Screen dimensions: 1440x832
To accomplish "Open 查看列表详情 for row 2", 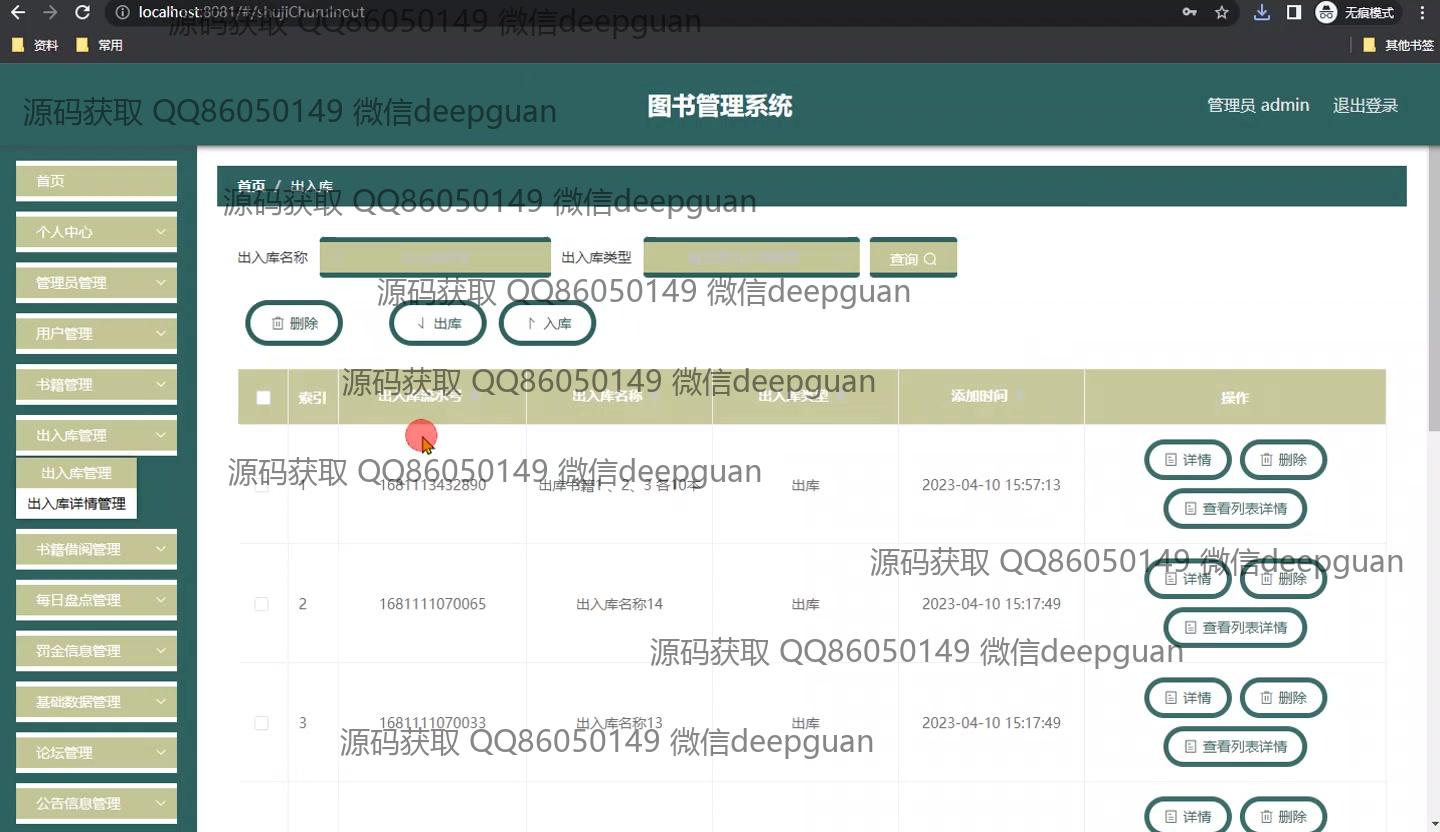I will (1235, 628).
